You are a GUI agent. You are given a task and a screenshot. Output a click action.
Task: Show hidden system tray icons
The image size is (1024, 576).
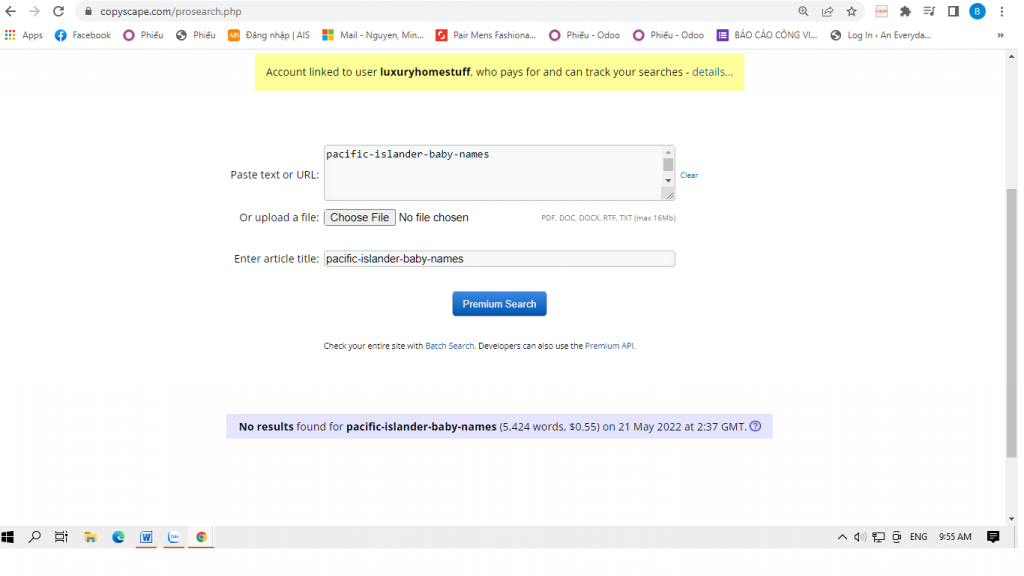(842, 537)
